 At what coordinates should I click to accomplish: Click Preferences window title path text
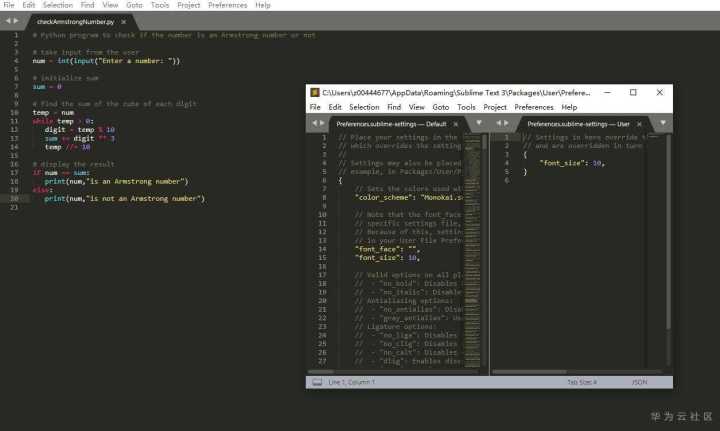(456, 92)
